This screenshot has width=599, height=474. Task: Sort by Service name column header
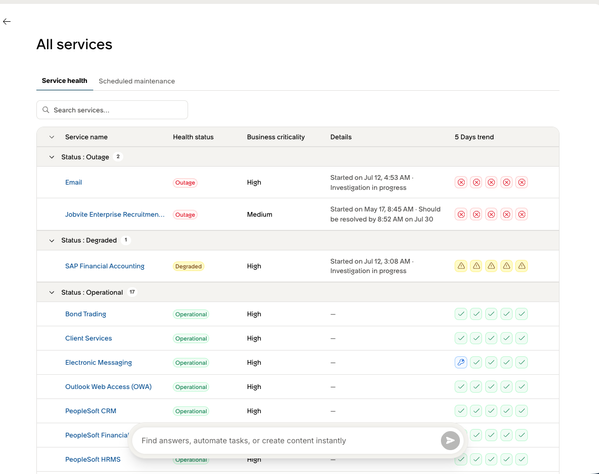point(86,137)
